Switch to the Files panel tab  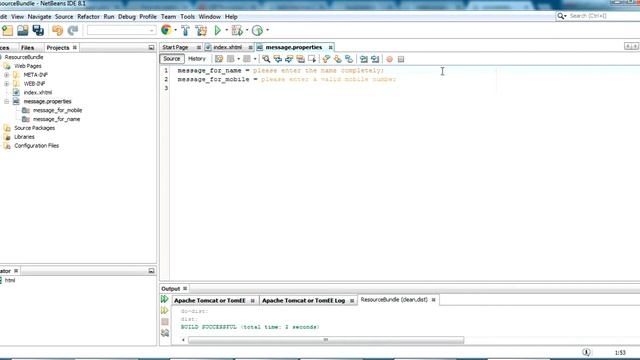27,48
